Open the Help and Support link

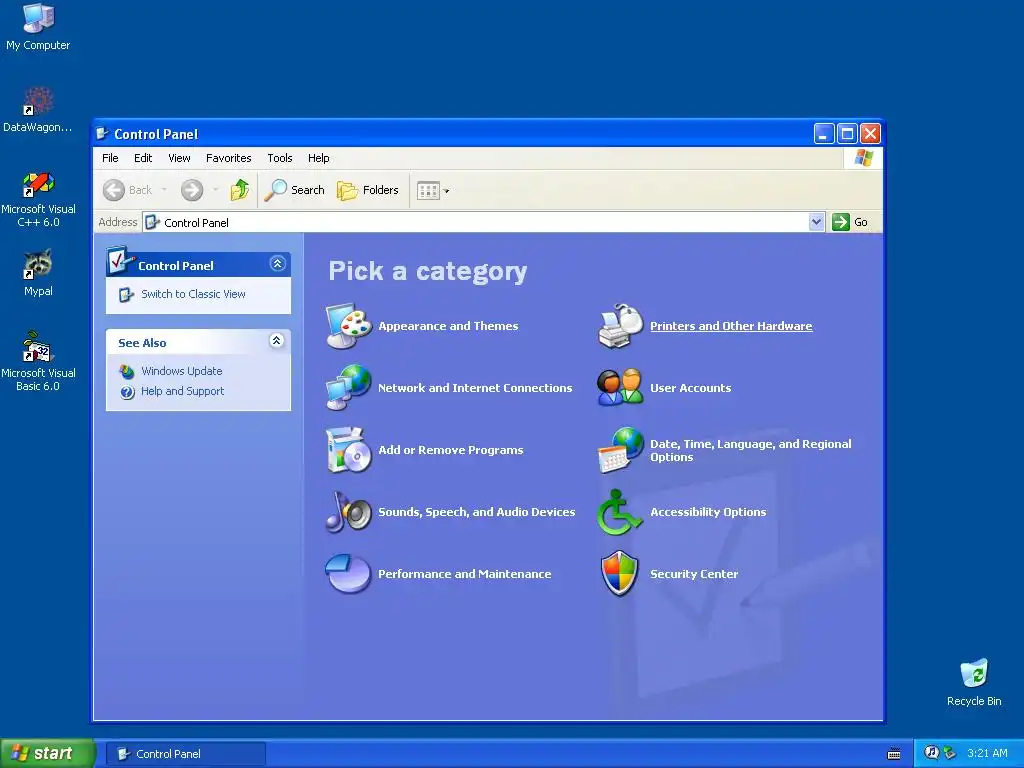(182, 391)
